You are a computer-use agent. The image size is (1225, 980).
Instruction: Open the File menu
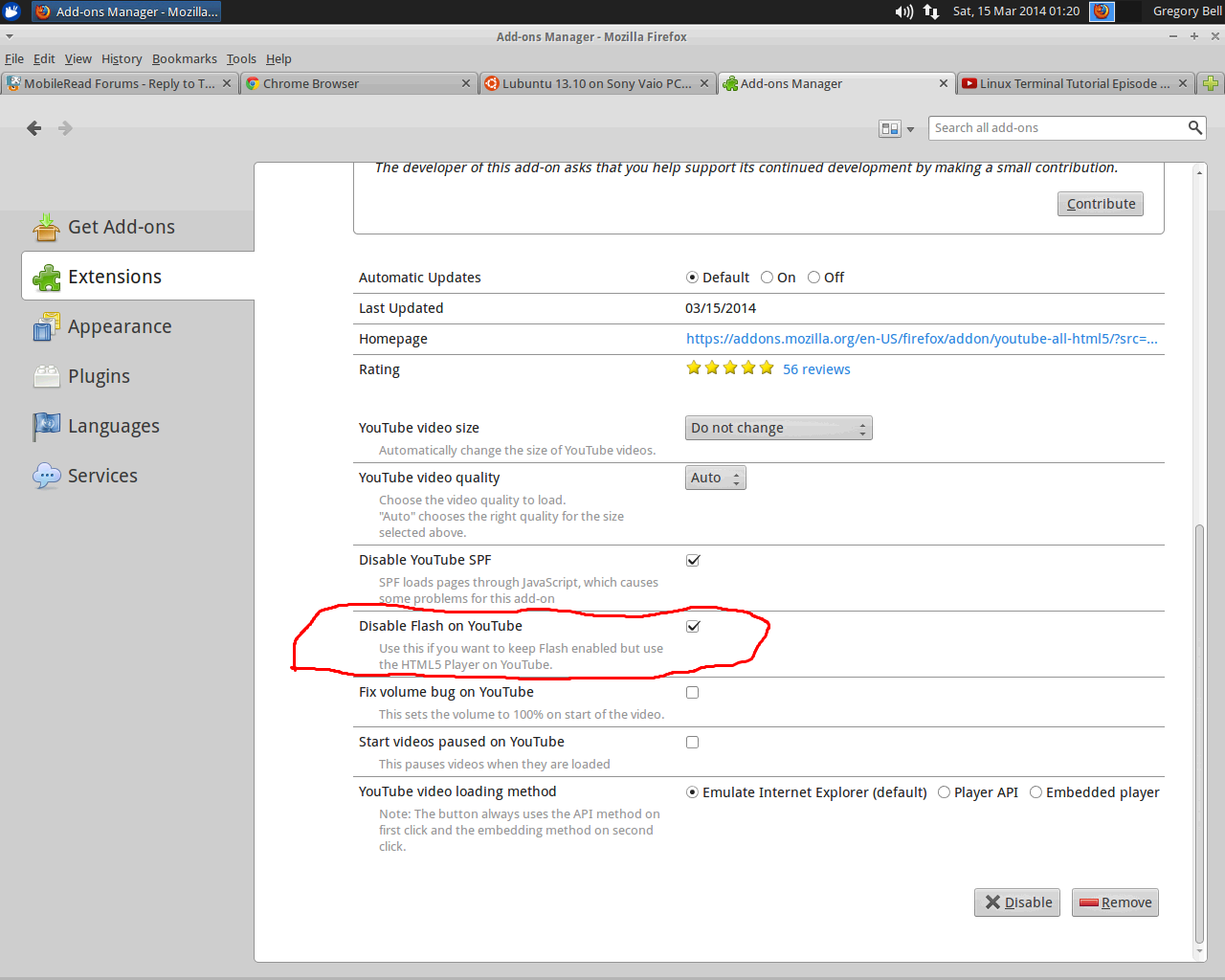point(14,58)
